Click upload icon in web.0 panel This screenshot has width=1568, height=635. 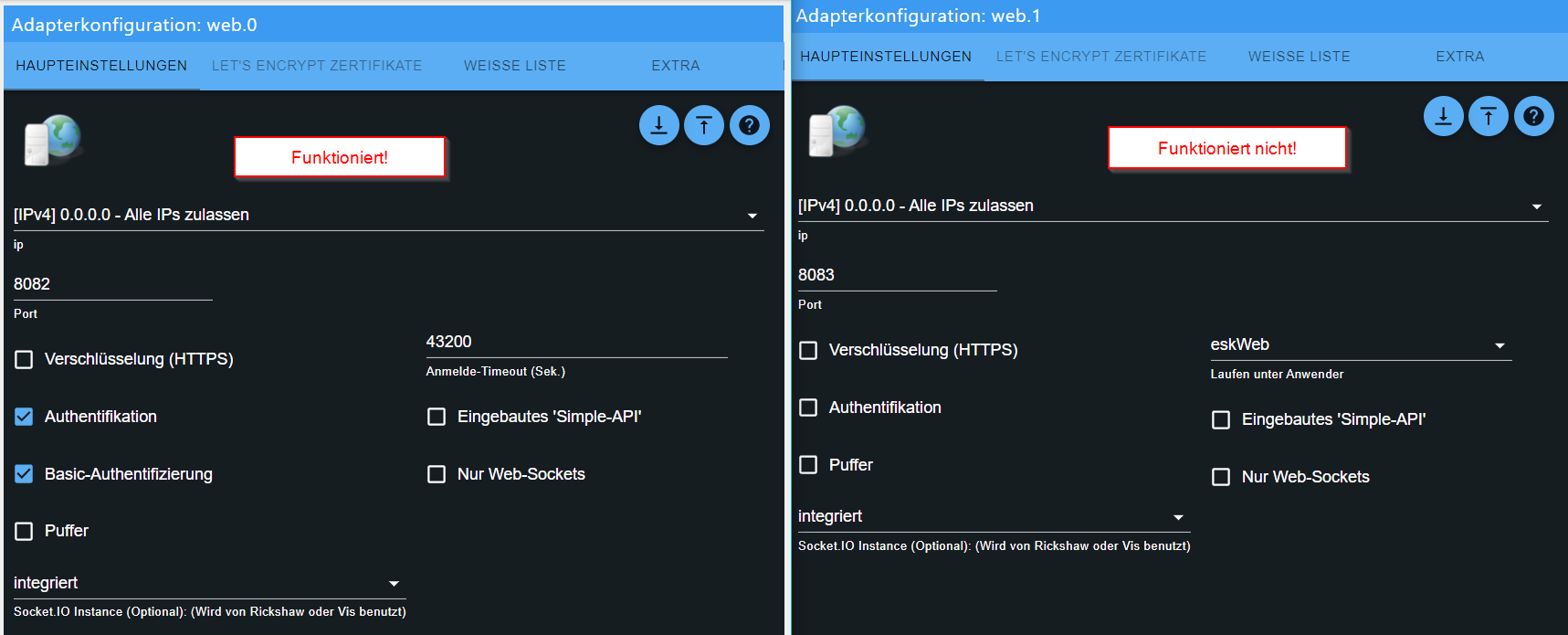click(x=704, y=125)
